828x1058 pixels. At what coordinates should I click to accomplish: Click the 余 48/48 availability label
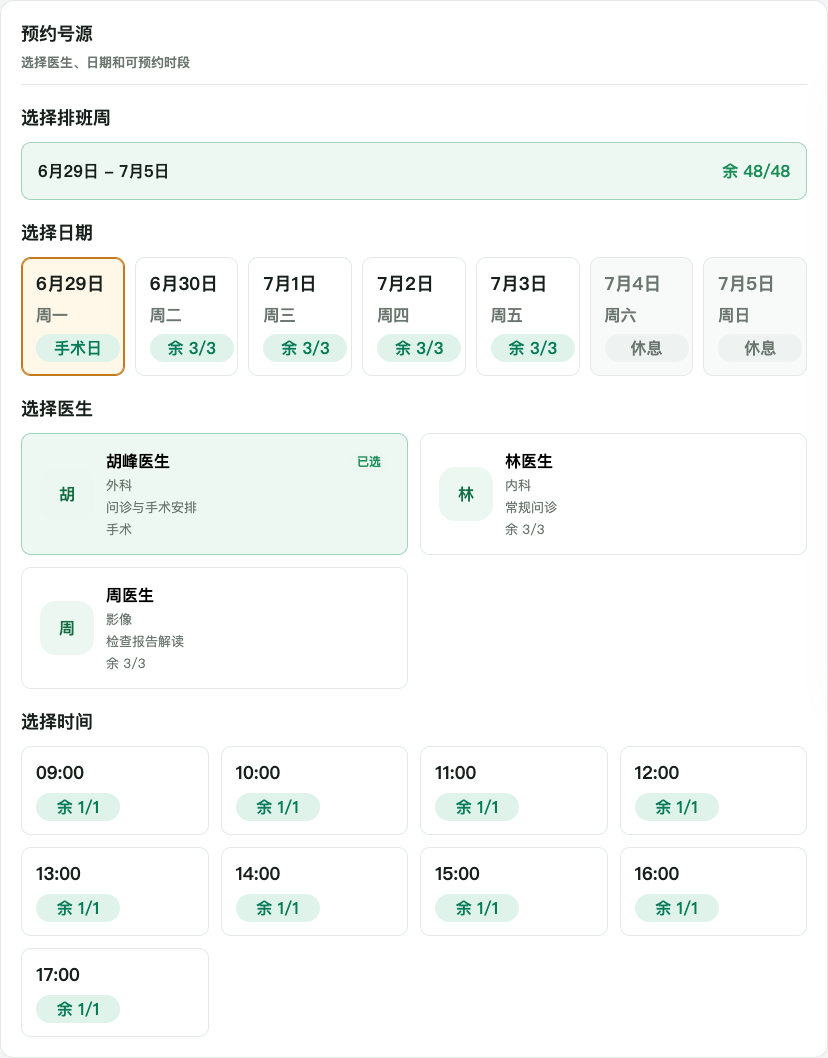click(x=756, y=171)
